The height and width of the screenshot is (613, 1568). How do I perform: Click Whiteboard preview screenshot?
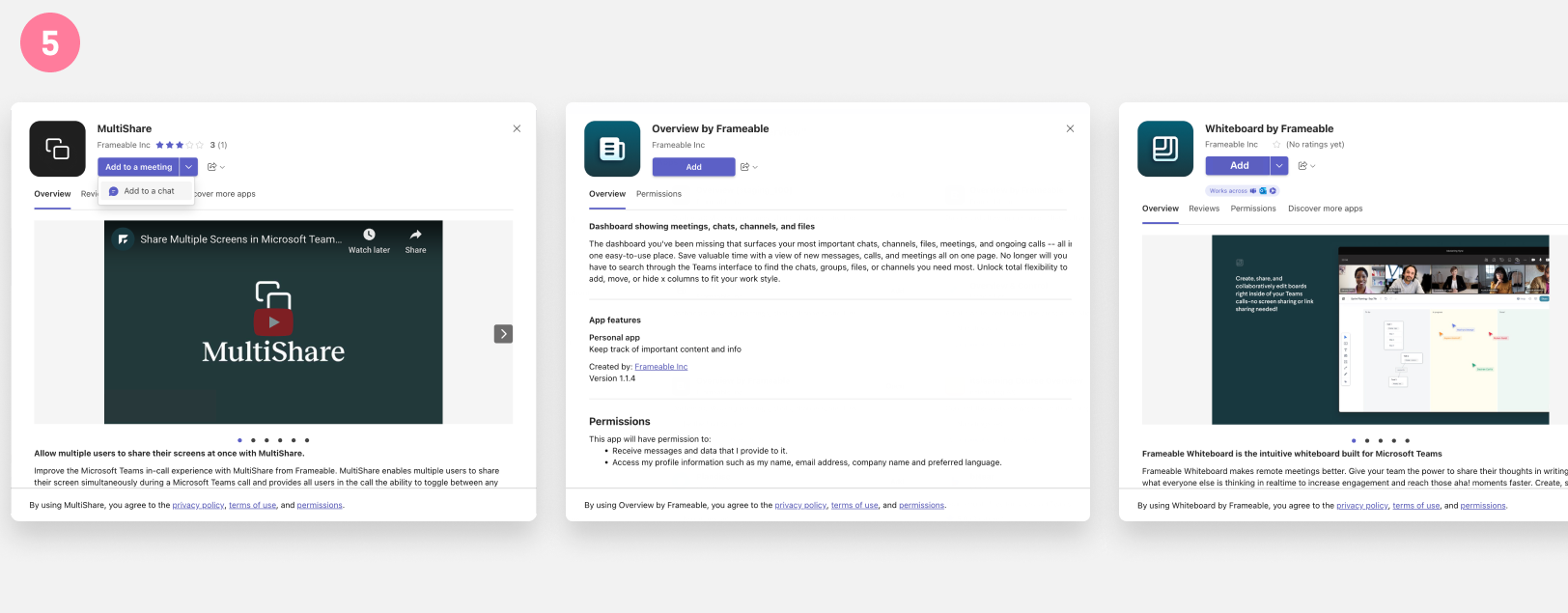pyautogui.click(x=1381, y=330)
